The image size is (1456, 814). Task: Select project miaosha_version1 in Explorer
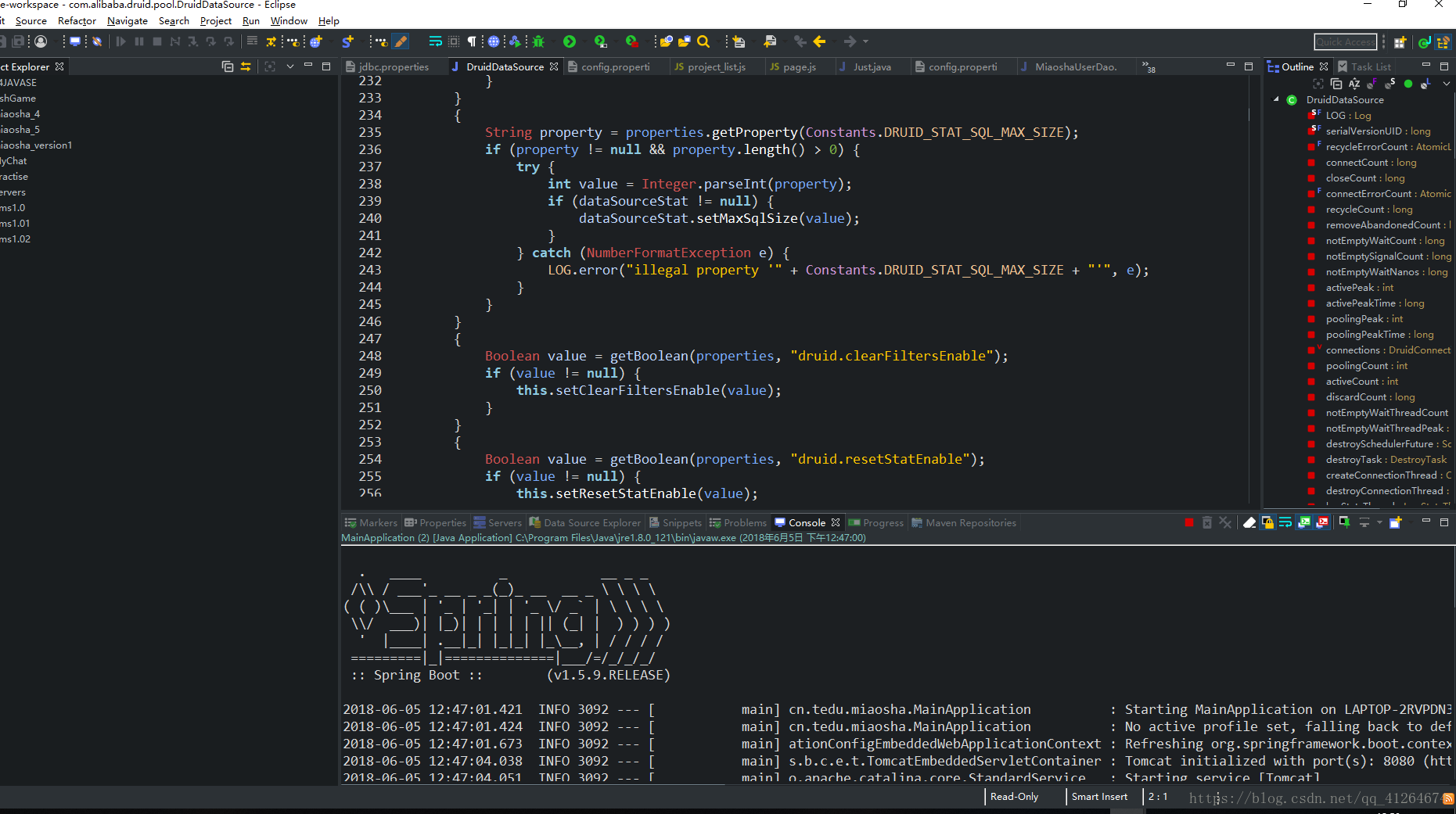tap(36, 145)
